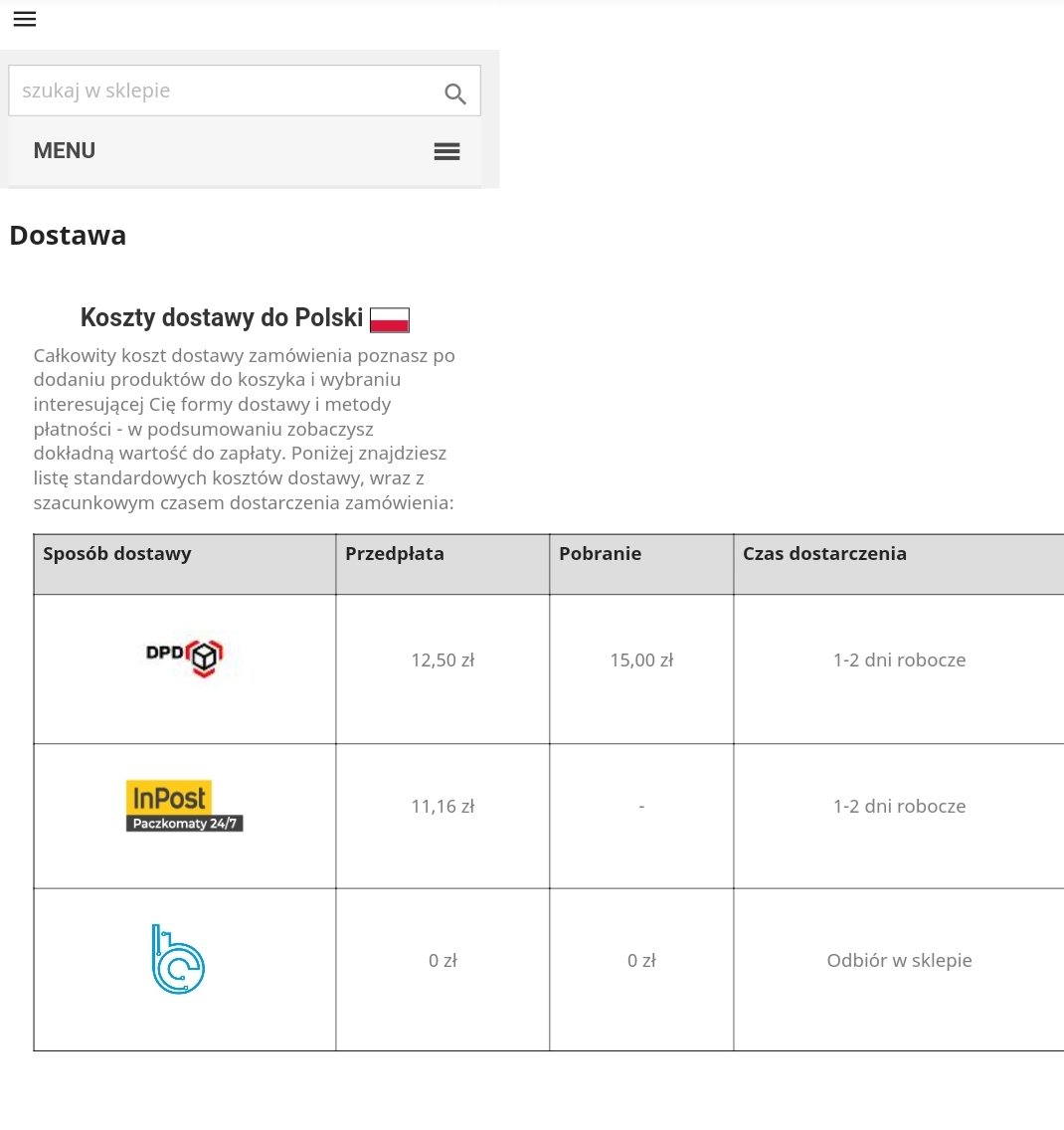Click the InPost cash-on-delivery dash cell

(x=641, y=807)
